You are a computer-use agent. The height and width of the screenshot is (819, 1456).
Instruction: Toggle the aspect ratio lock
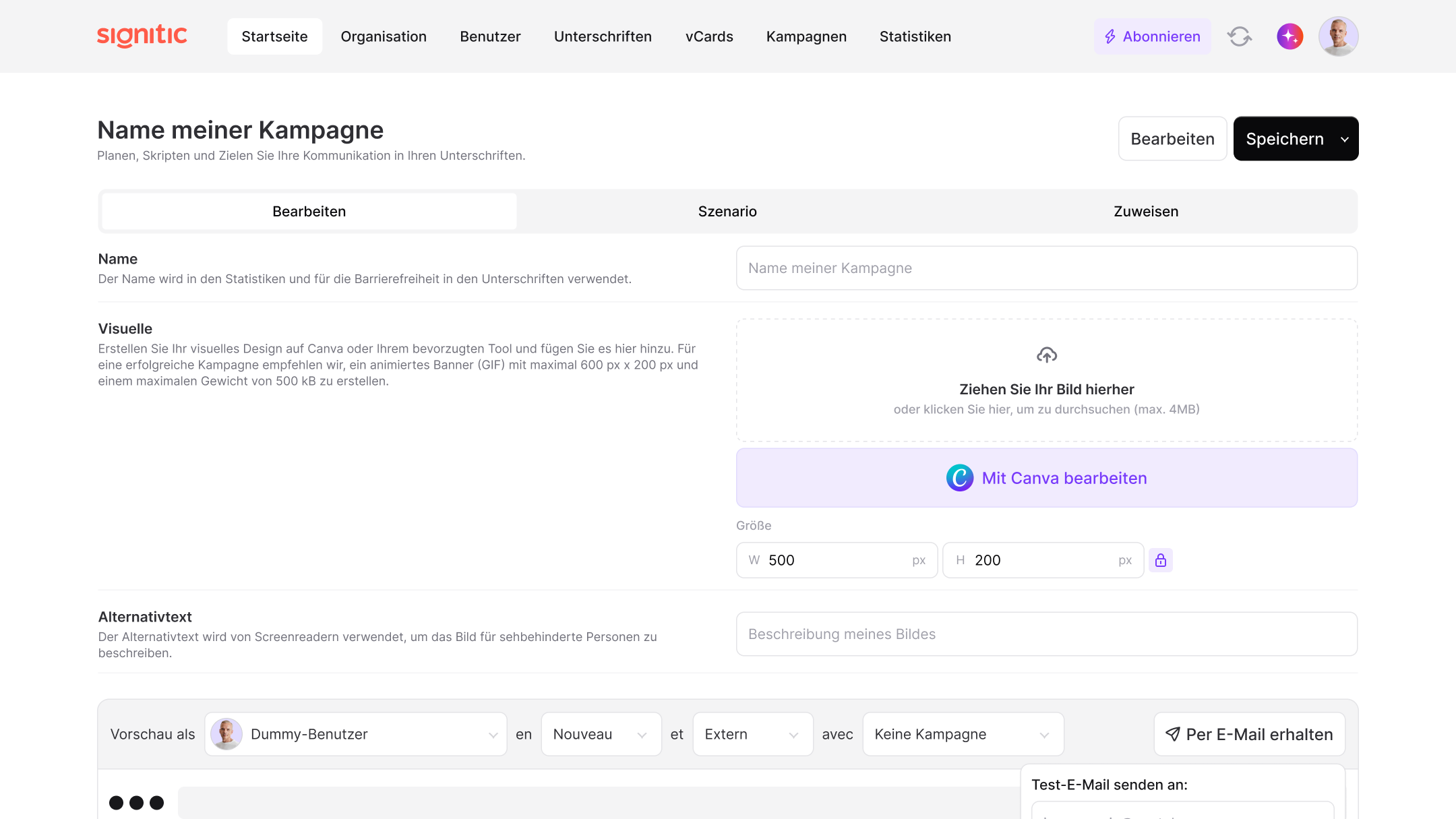pyautogui.click(x=1161, y=560)
